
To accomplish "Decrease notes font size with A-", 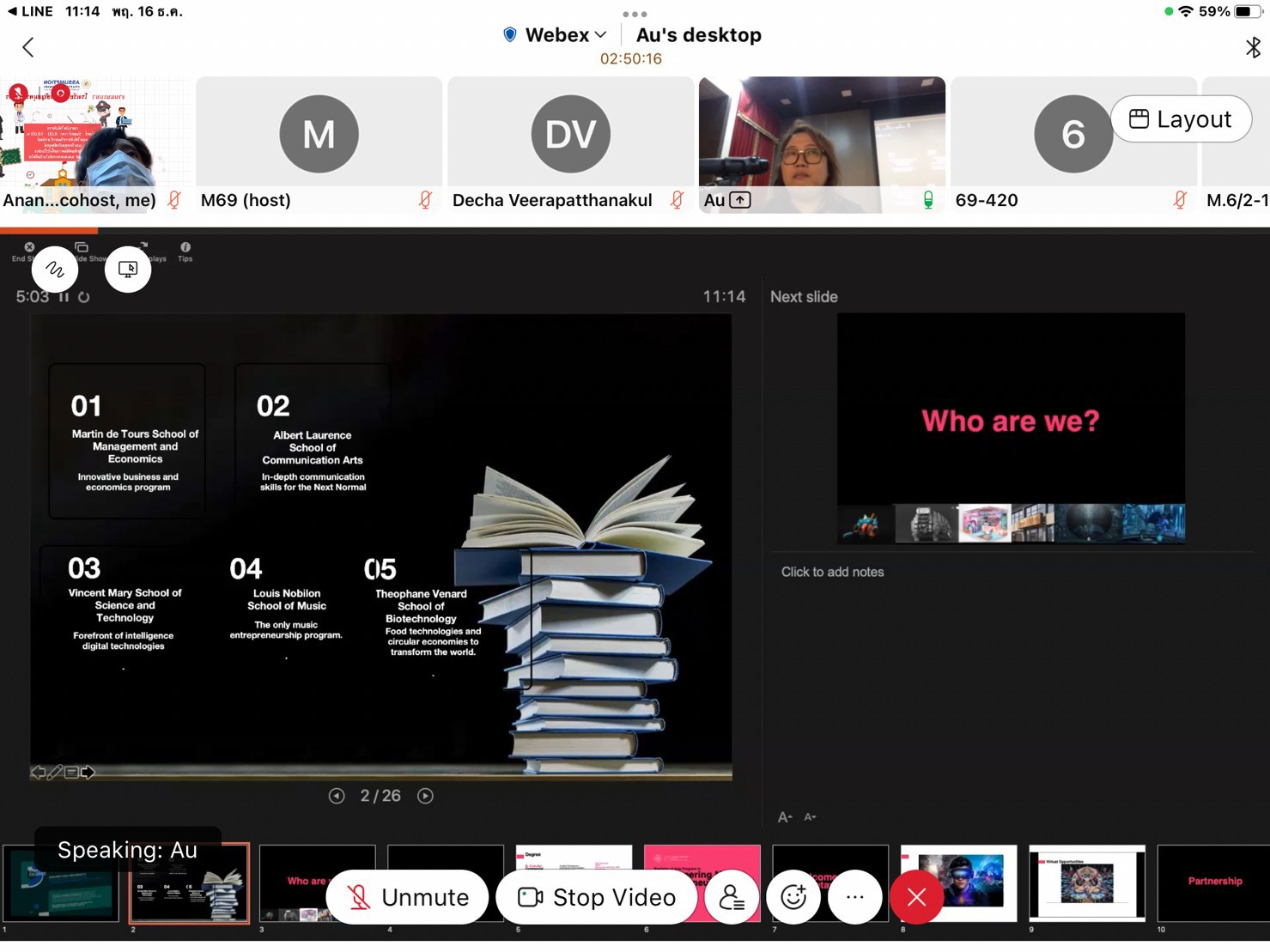I will click(810, 817).
